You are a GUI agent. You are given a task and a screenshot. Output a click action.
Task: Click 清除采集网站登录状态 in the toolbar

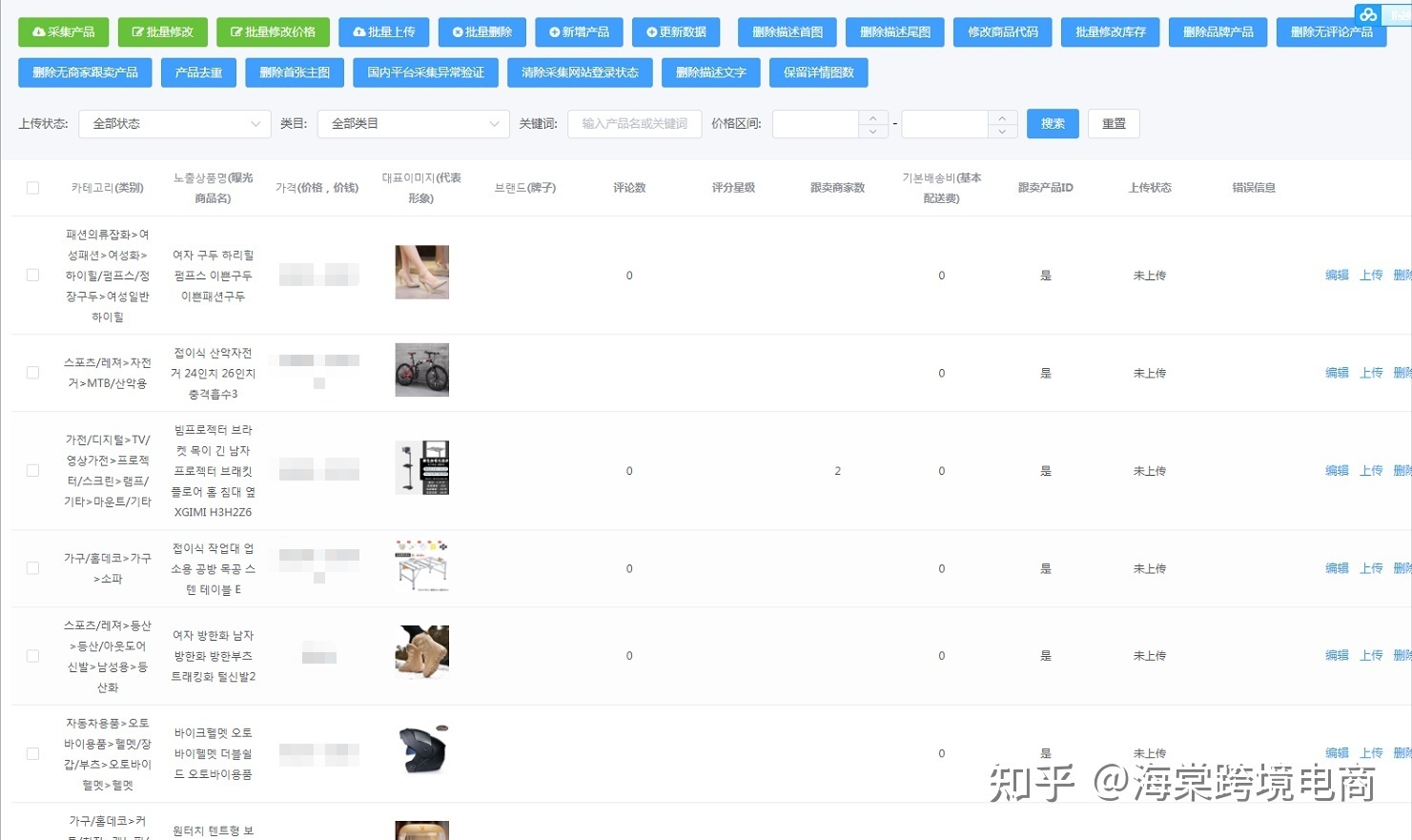coord(578,72)
